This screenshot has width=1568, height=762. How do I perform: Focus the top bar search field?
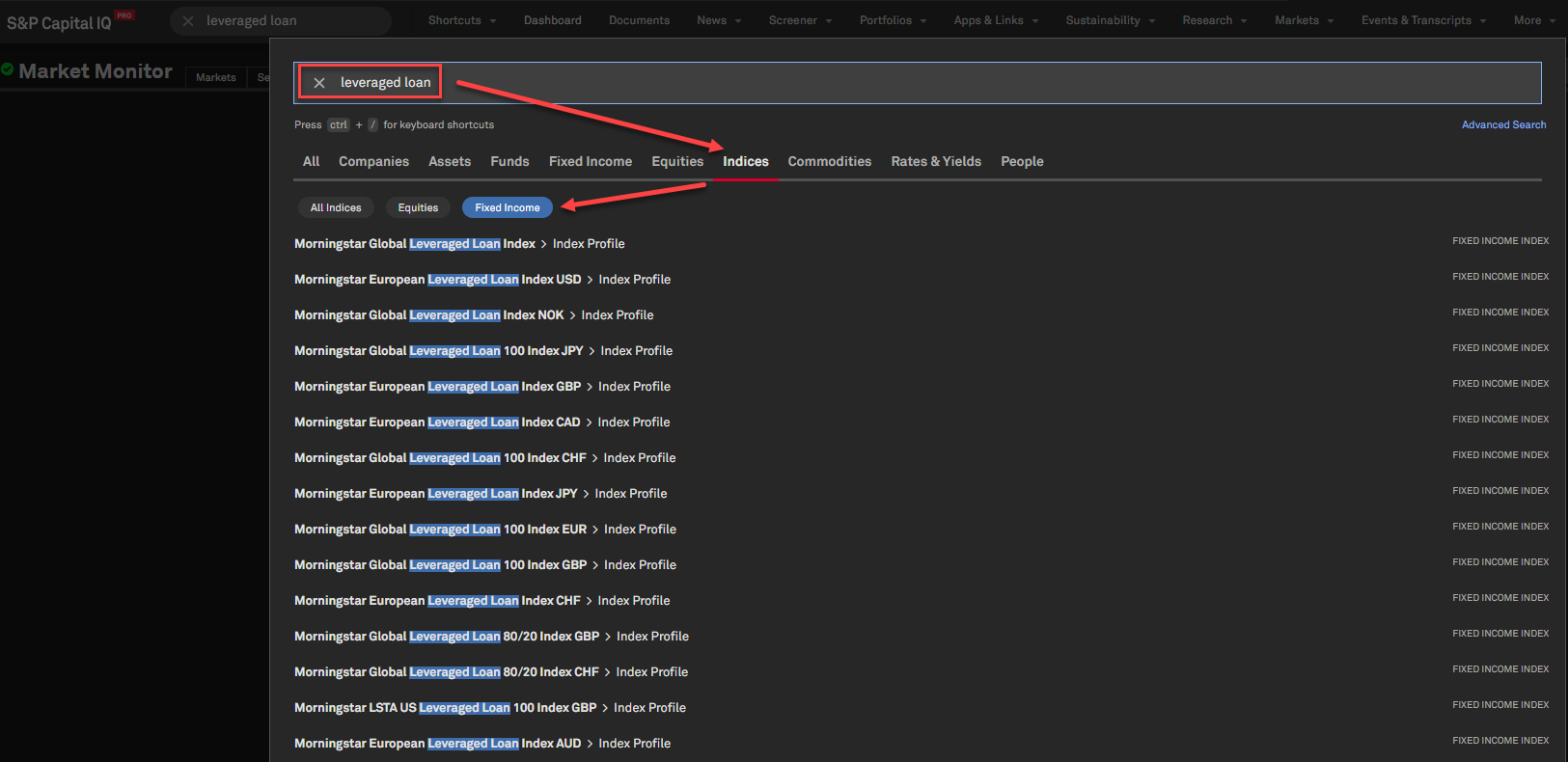tap(281, 21)
